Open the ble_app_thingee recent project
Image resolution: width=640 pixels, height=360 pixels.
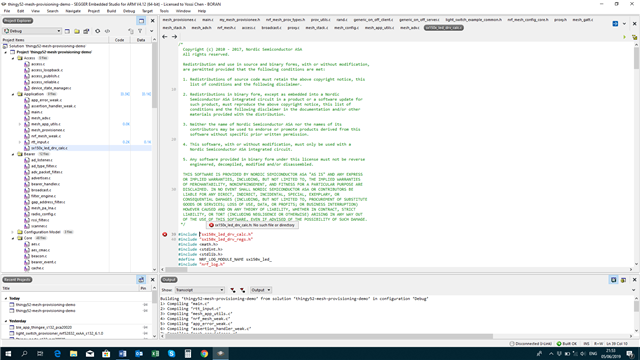pos(44,327)
